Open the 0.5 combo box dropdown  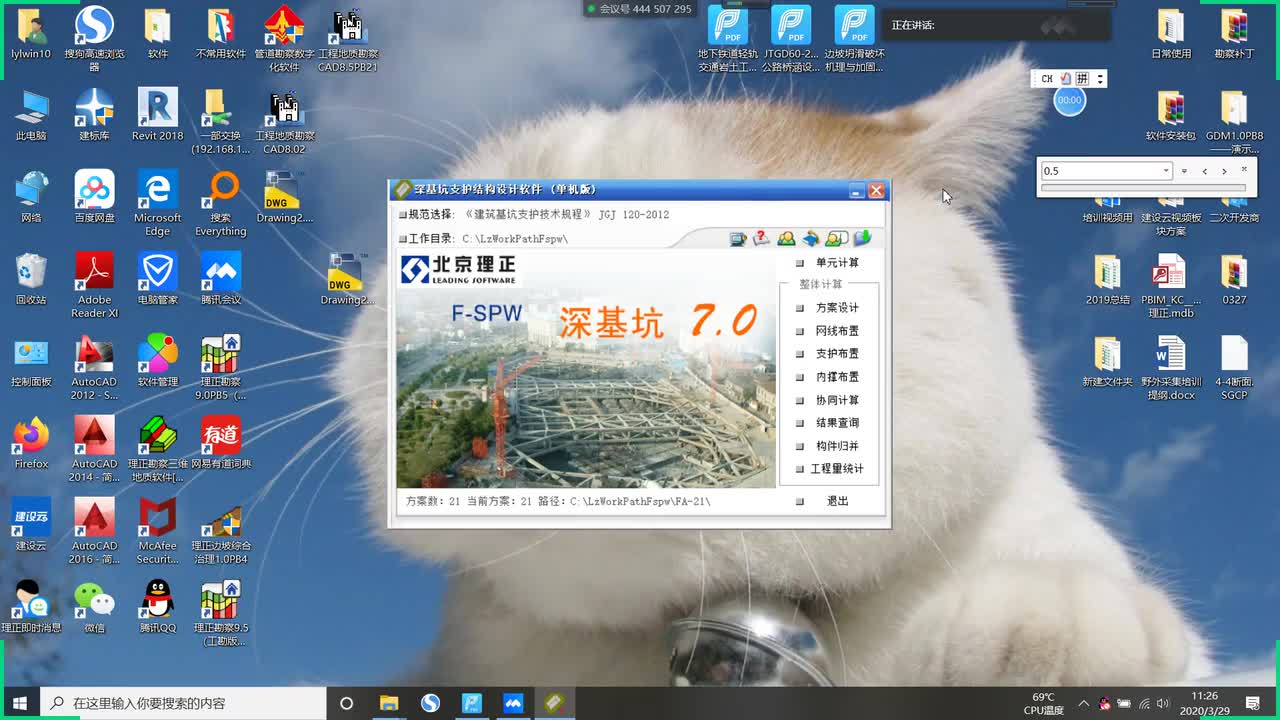click(x=1166, y=171)
